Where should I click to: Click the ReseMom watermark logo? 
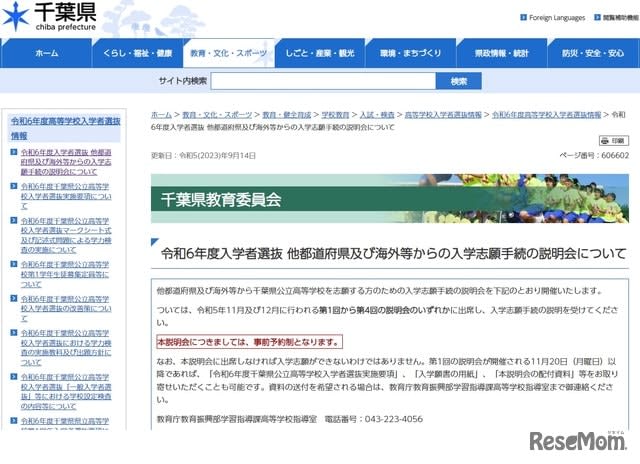pos(578,440)
